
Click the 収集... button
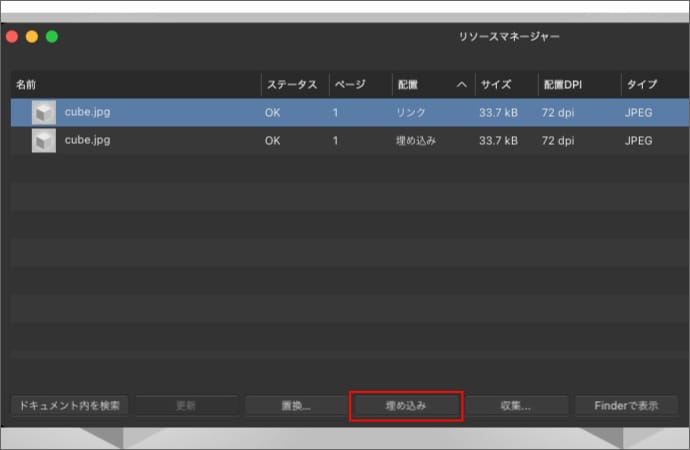[x=514, y=406]
